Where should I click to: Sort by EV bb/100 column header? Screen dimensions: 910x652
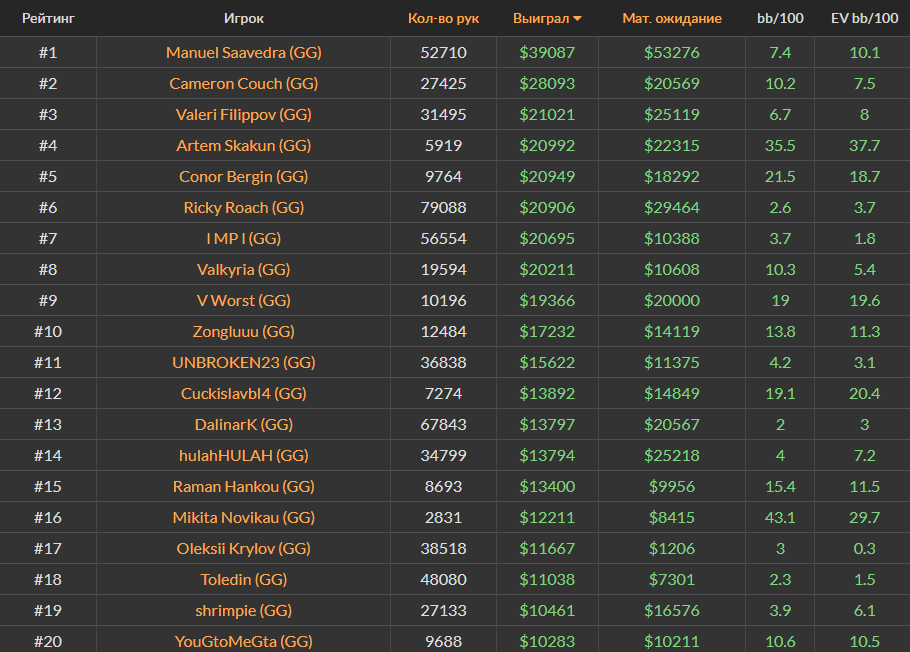point(863,18)
